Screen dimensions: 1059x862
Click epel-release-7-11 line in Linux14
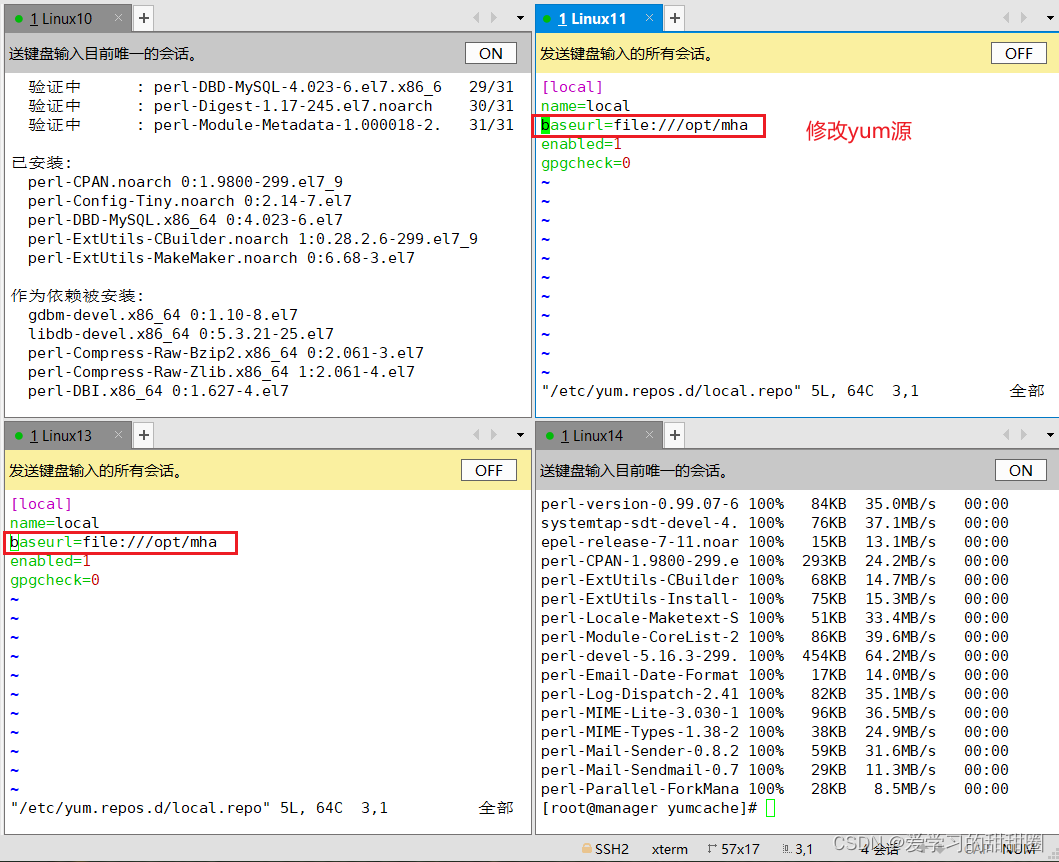tap(775, 542)
